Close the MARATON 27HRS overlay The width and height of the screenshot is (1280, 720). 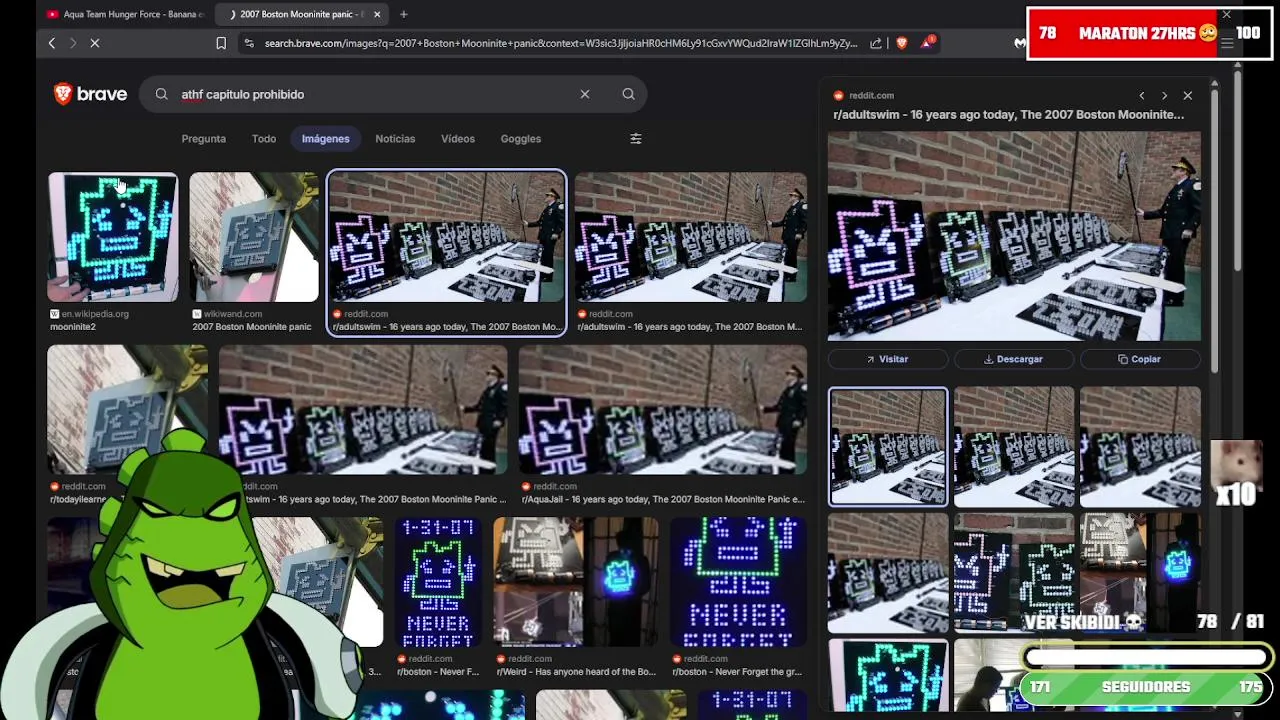click(1226, 15)
